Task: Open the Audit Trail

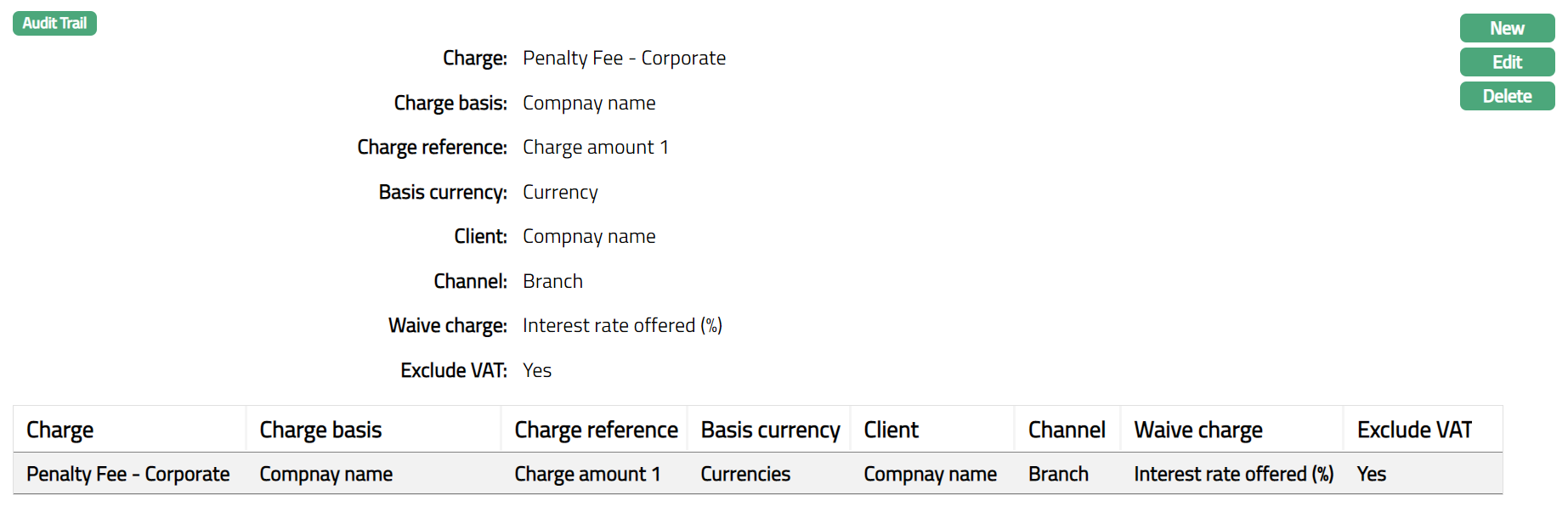Action: point(54,23)
